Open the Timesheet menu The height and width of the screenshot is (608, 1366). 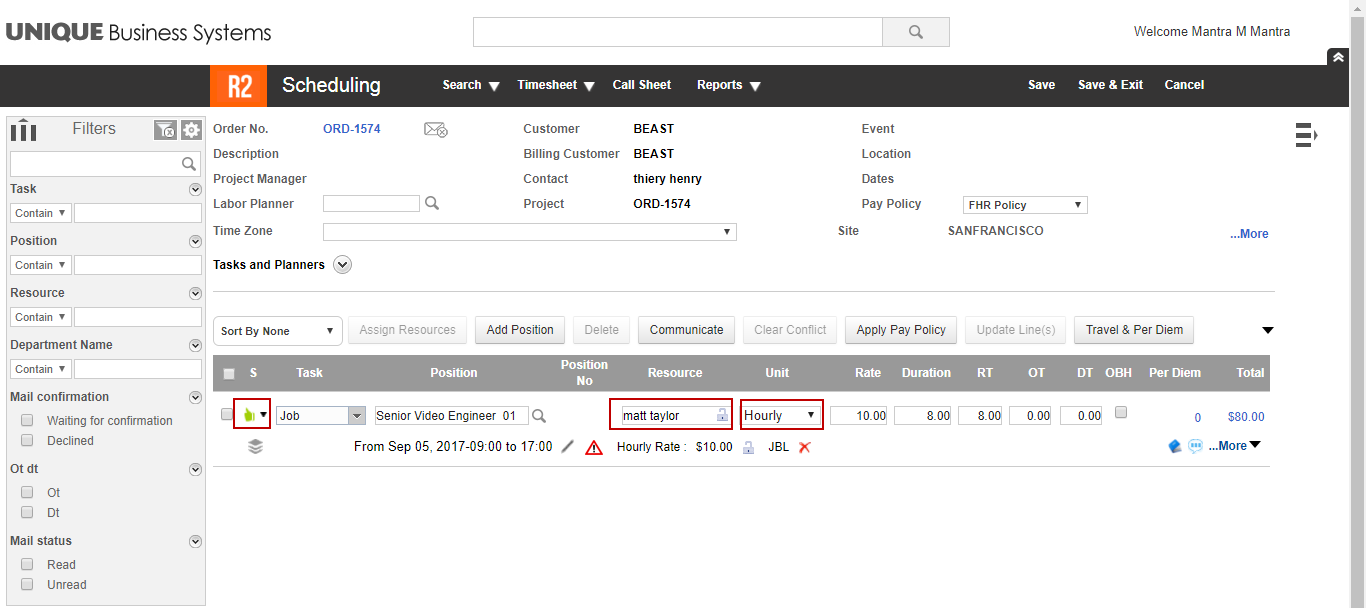coord(555,85)
